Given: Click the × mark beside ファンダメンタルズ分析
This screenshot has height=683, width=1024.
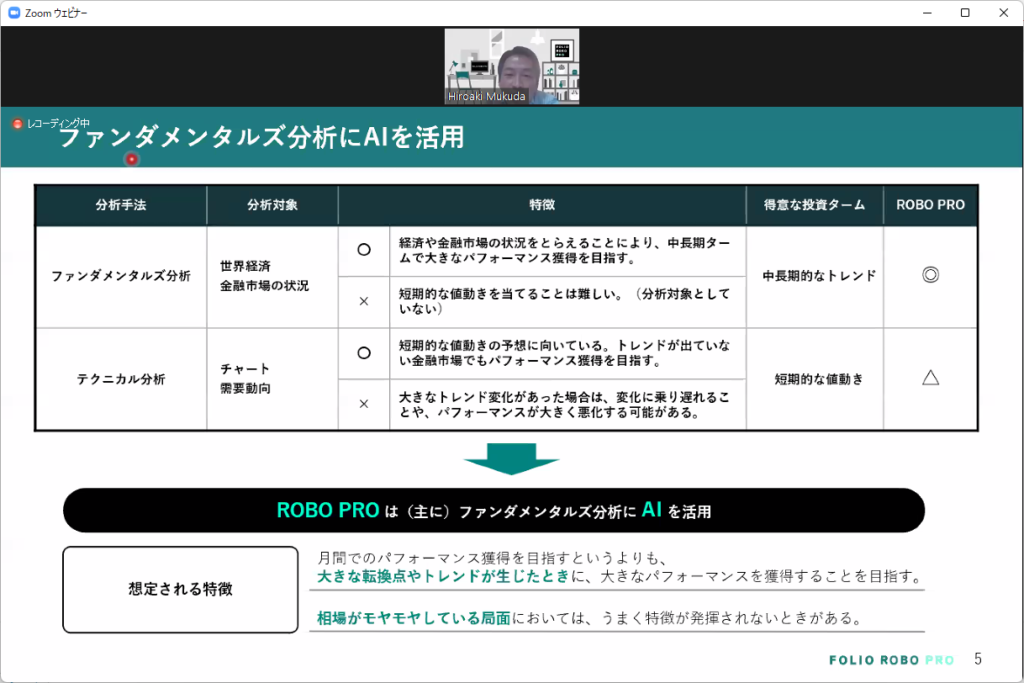Looking at the screenshot, I should coord(364,301).
